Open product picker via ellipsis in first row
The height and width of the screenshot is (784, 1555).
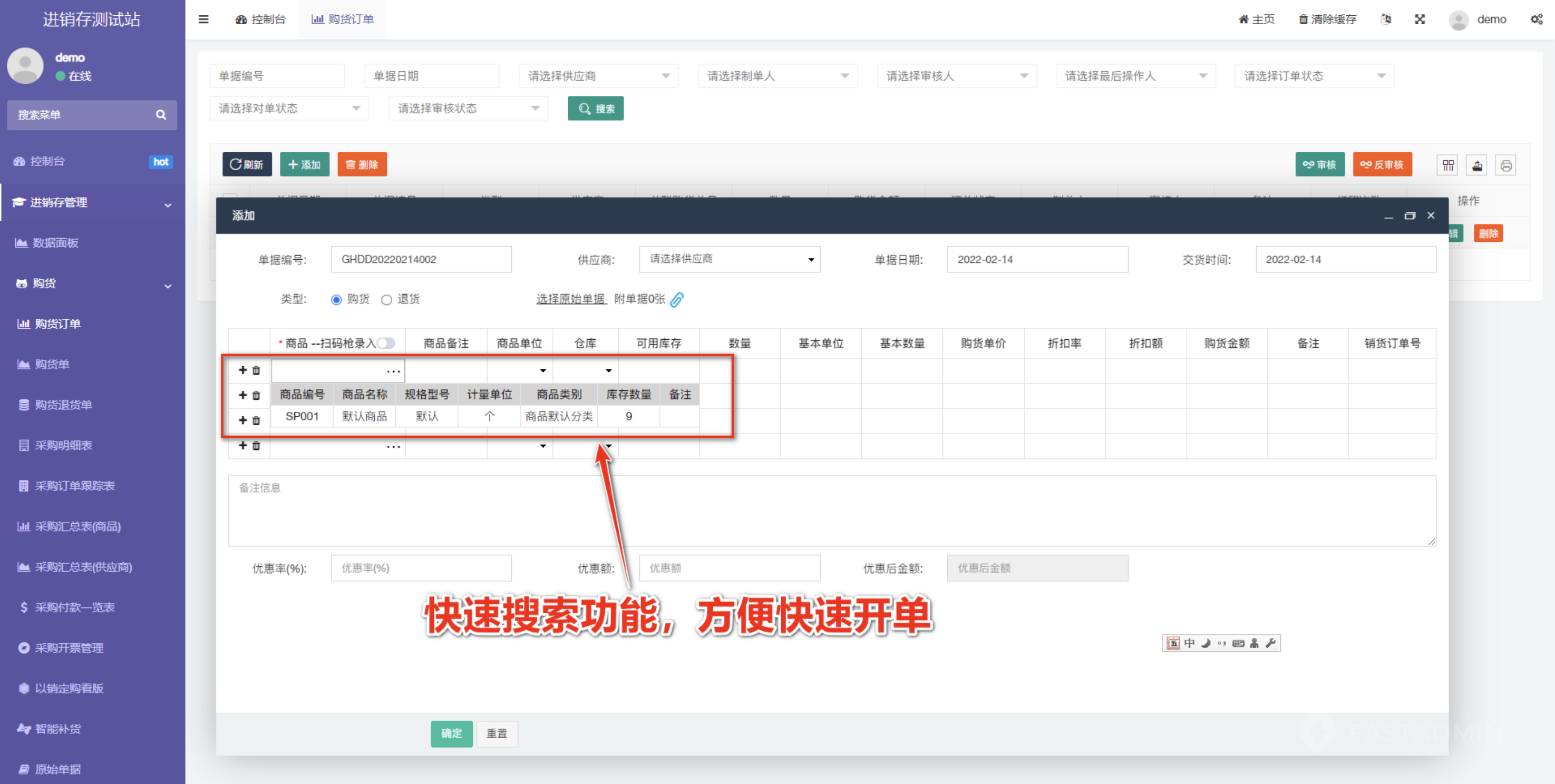393,370
